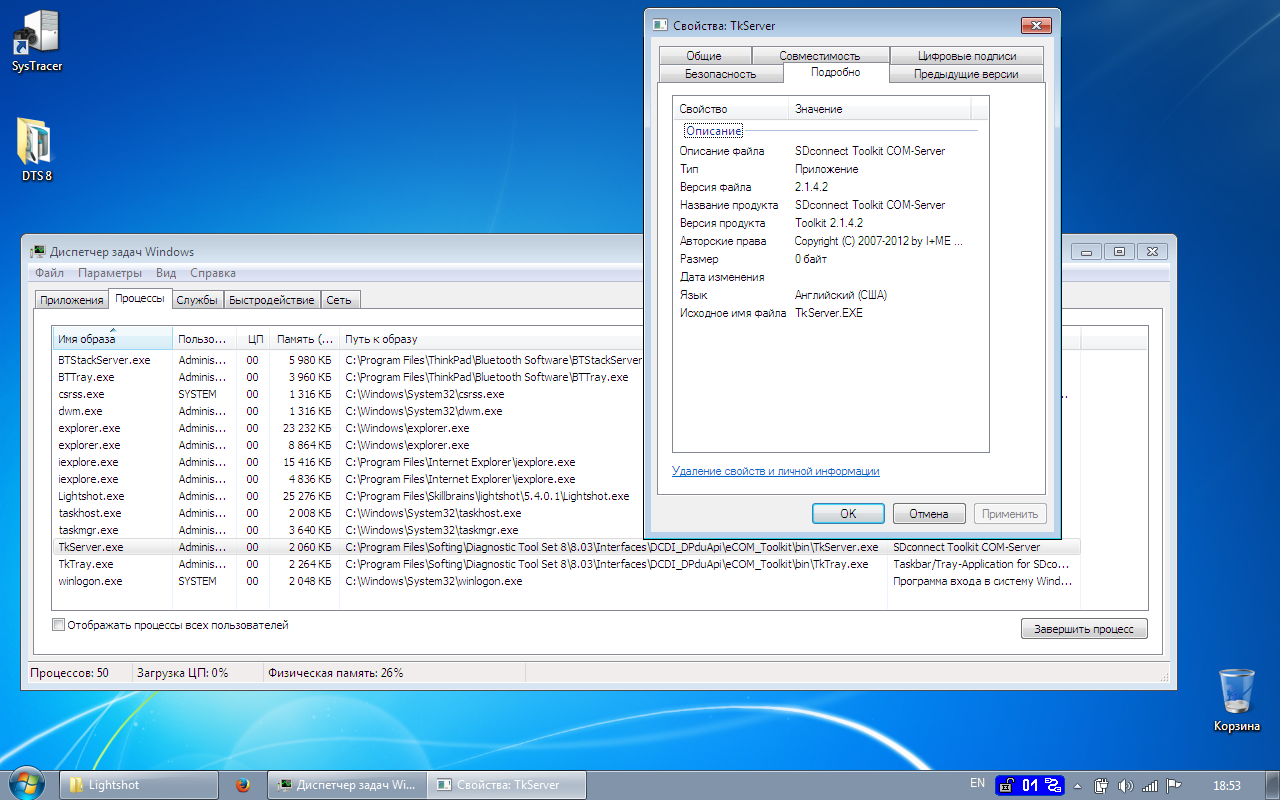Click the network signal tray icon
Image resolution: width=1280 pixels, height=800 pixels.
1150,785
